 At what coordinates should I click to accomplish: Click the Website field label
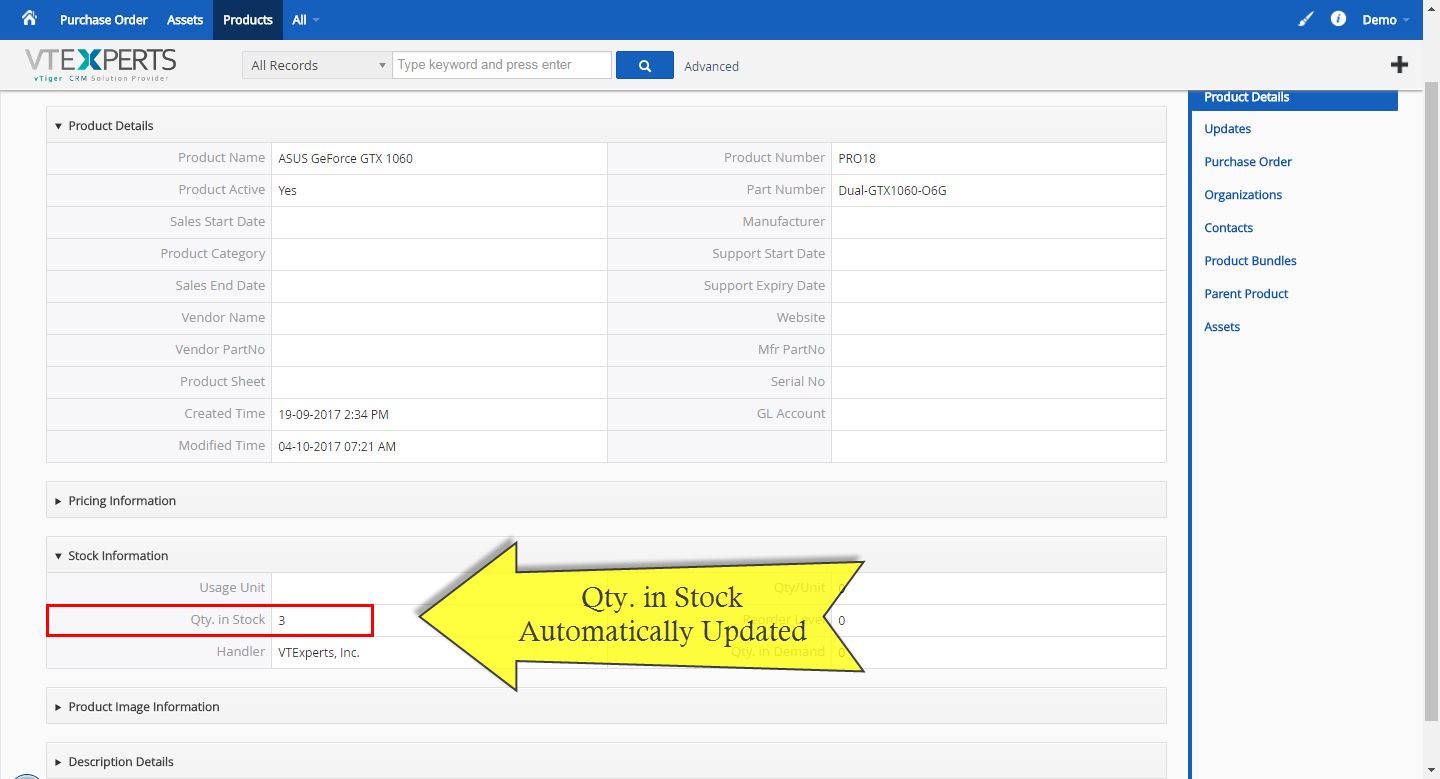[801, 317]
